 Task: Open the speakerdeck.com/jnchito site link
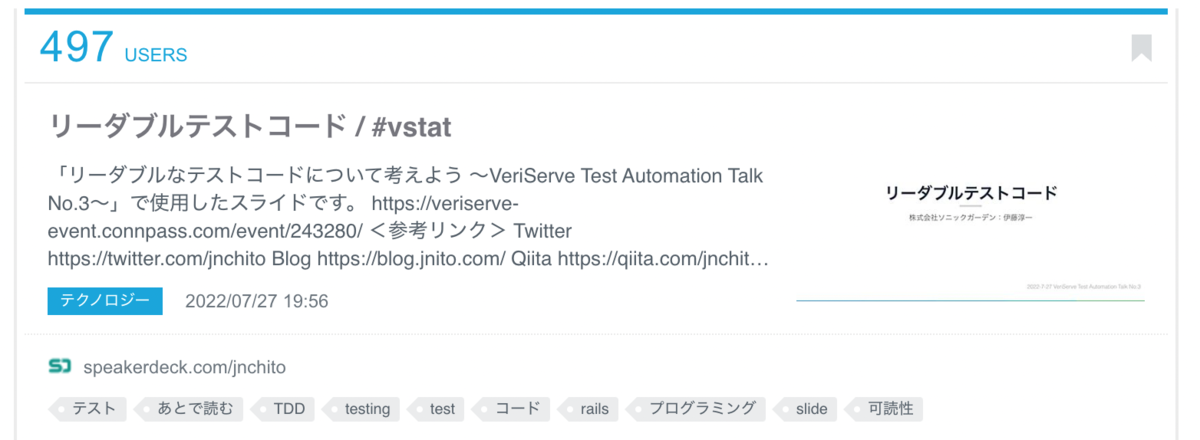click(x=185, y=367)
